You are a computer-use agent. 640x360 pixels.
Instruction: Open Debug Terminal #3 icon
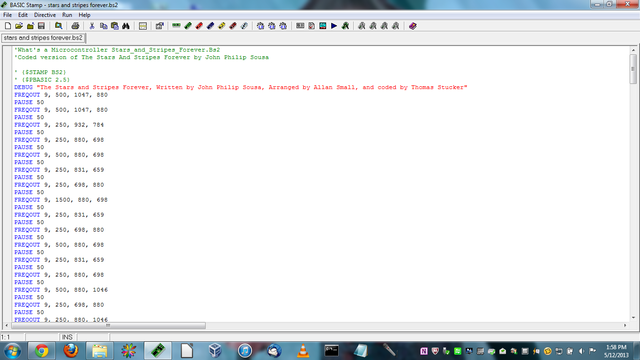(x=384, y=26)
